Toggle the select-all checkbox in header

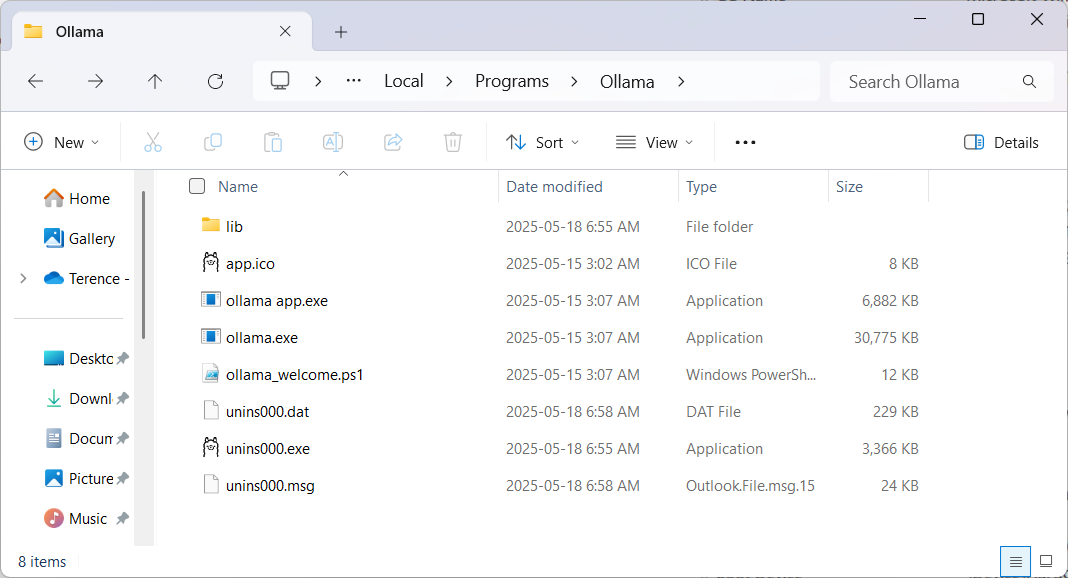[197, 186]
